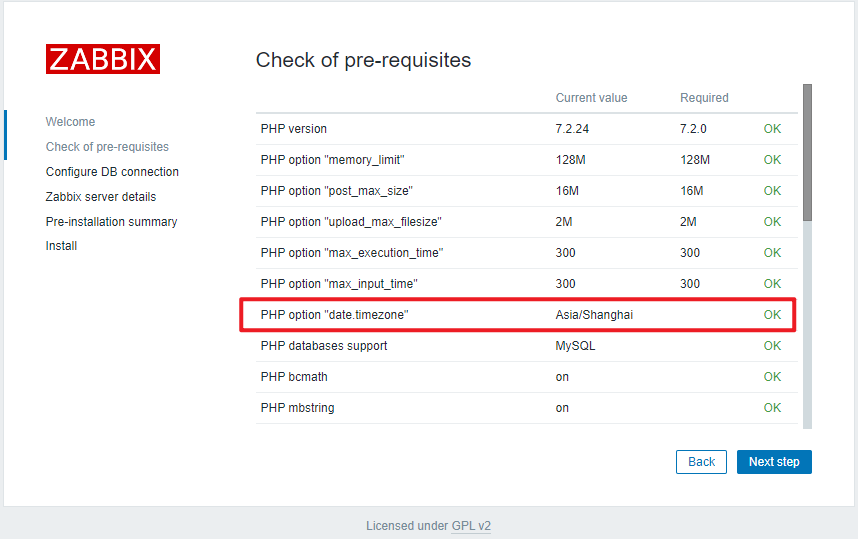This screenshot has width=858, height=539.
Task: Open Pre-installation summary step
Action: (111, 222)
